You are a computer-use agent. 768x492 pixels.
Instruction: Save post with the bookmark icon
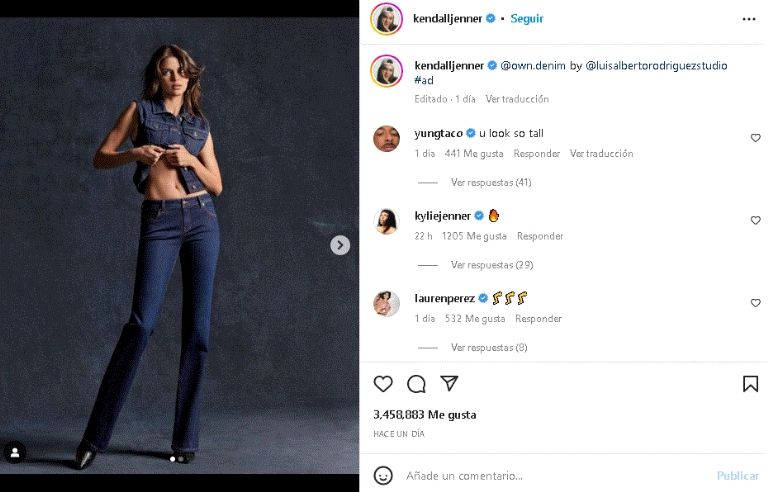pyautogui.click(x=750, y=383)
